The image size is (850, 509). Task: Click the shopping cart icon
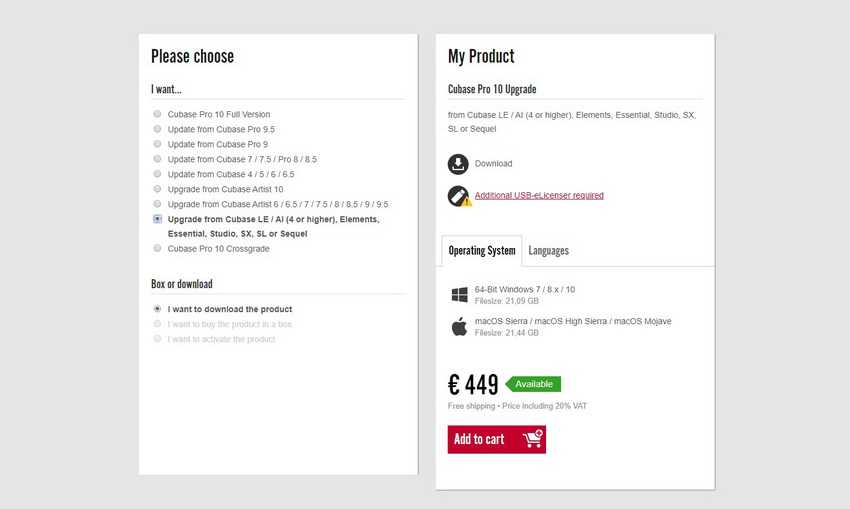531,439
